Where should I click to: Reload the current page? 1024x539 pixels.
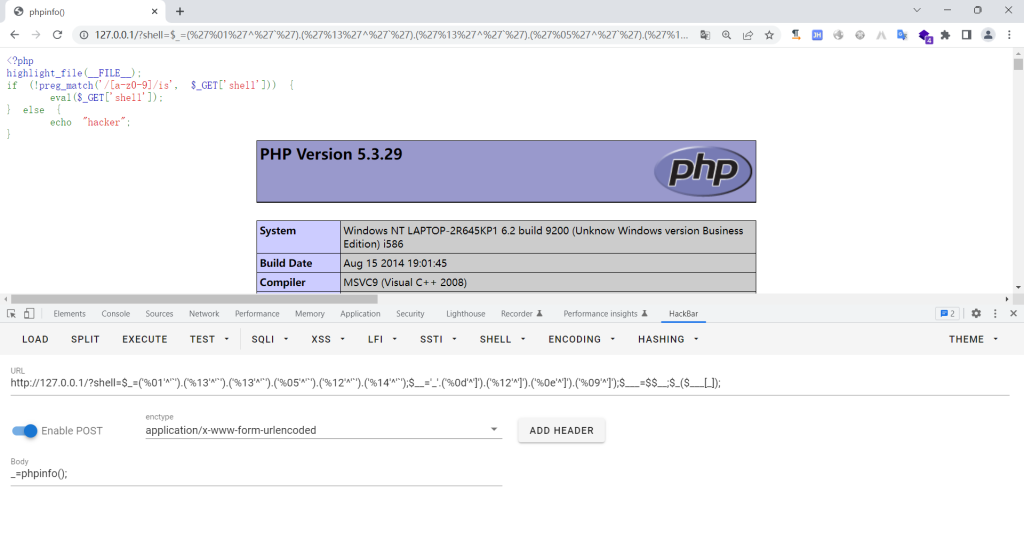pyautogui.click(x=57, y=34)
